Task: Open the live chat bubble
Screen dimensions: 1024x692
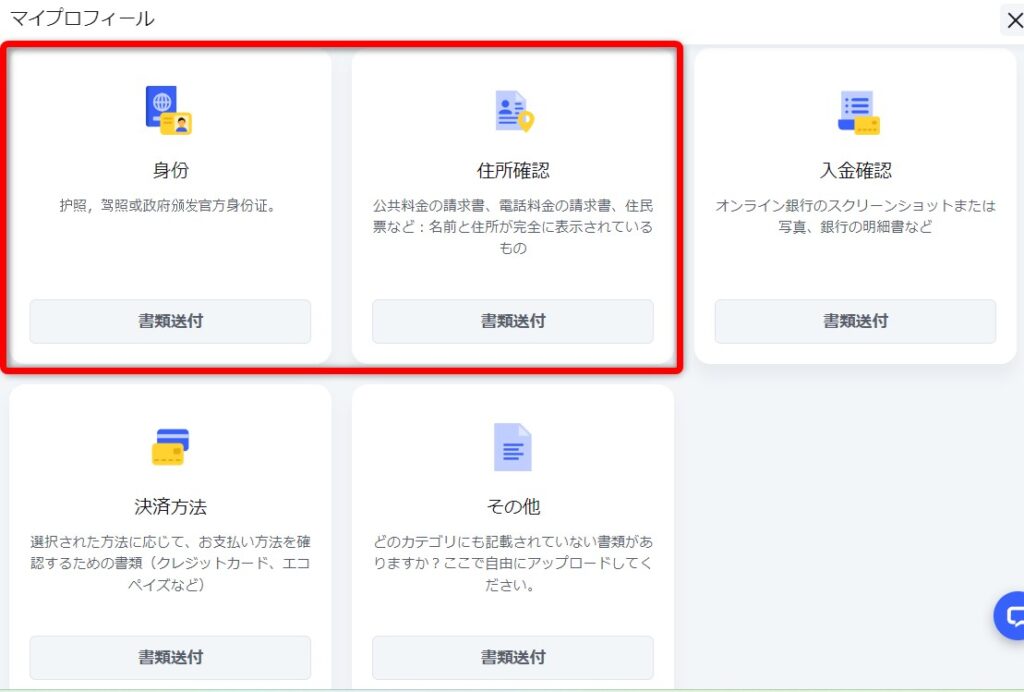Action: coord(1010,616)
